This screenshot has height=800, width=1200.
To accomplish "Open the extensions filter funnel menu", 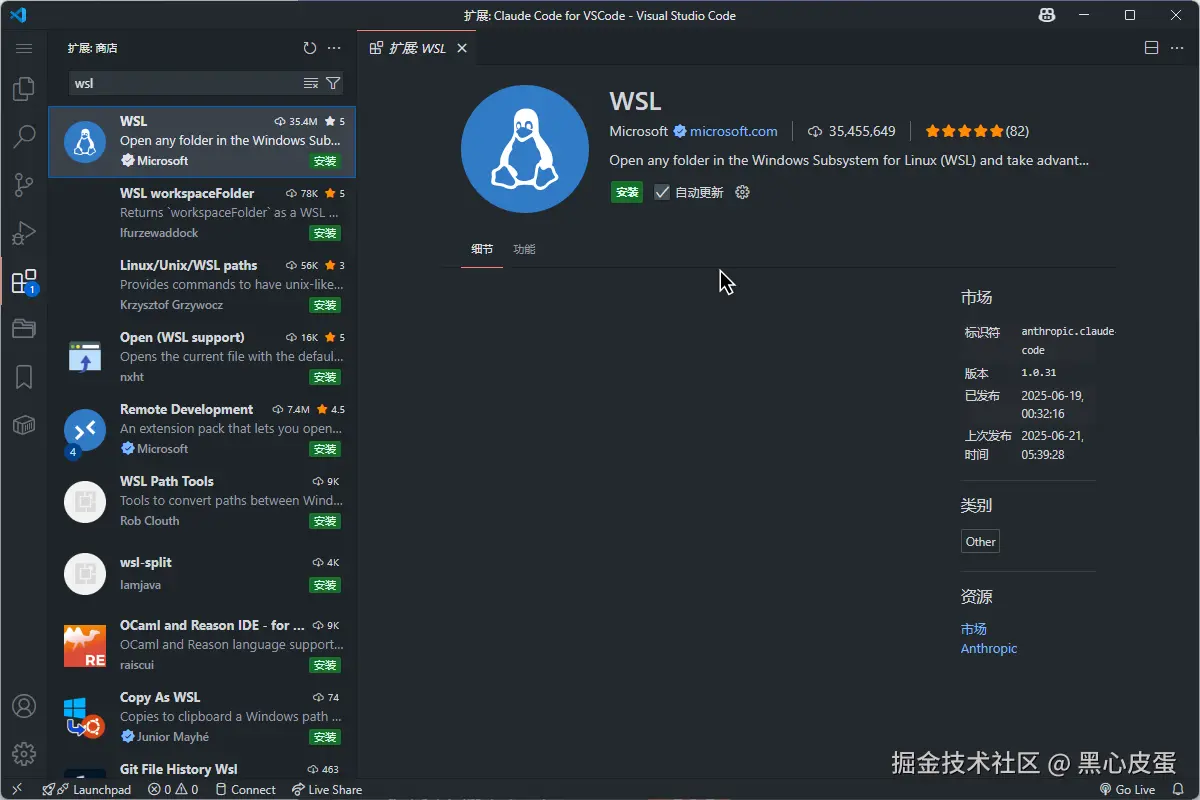I will point(333,83).
